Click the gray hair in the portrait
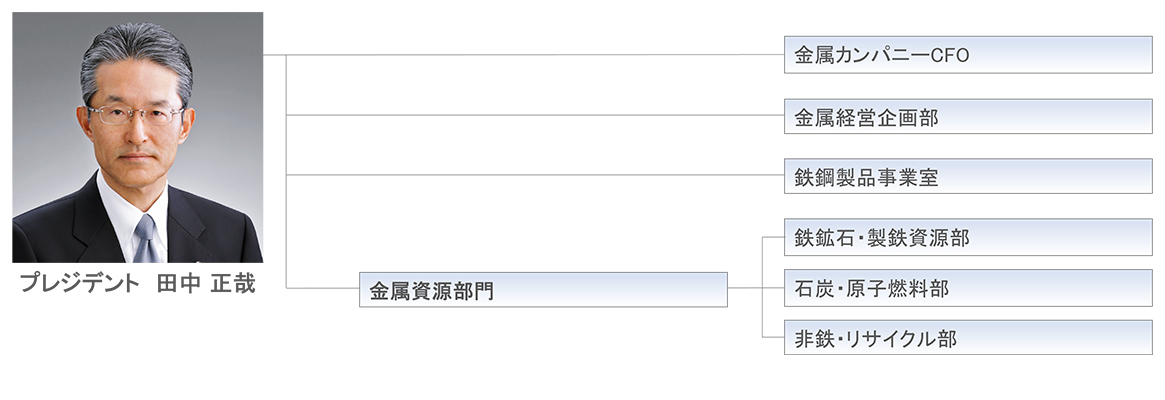Viewport: 1165px width, 400px height. (x=135, y=50)
